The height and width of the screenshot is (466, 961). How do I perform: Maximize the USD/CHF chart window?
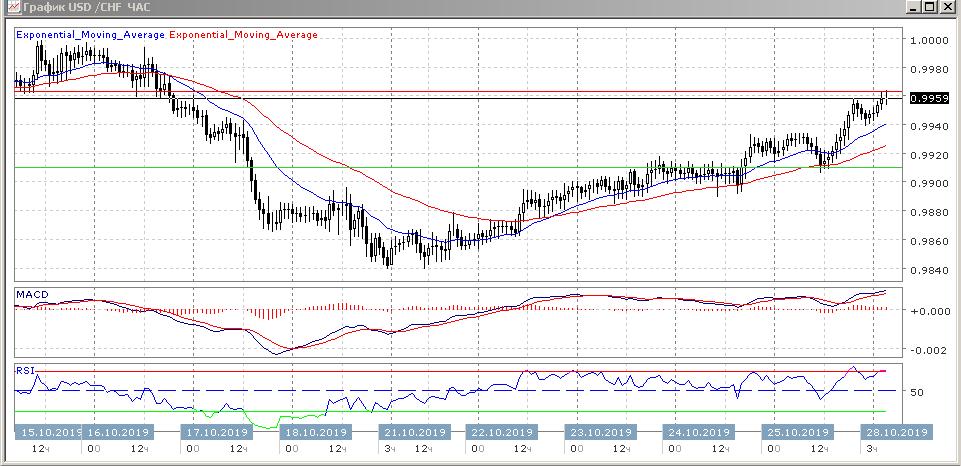click(930, 7)
